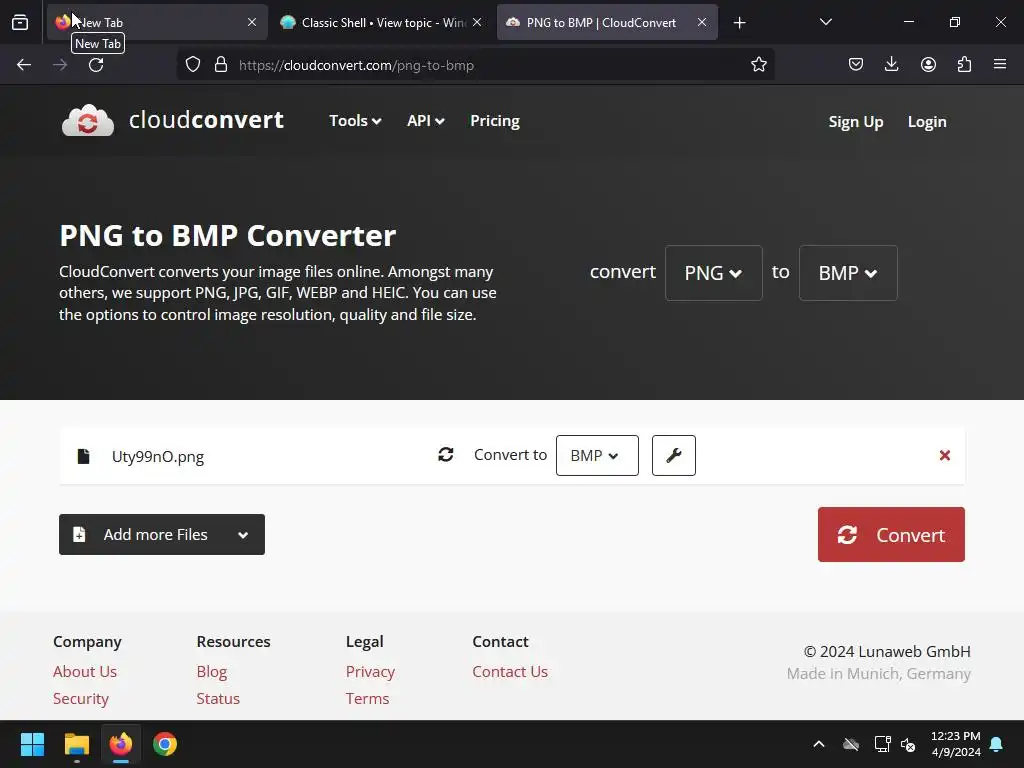Open Blog footer link
Screen dimensions: 1024x768
(212, 671)
